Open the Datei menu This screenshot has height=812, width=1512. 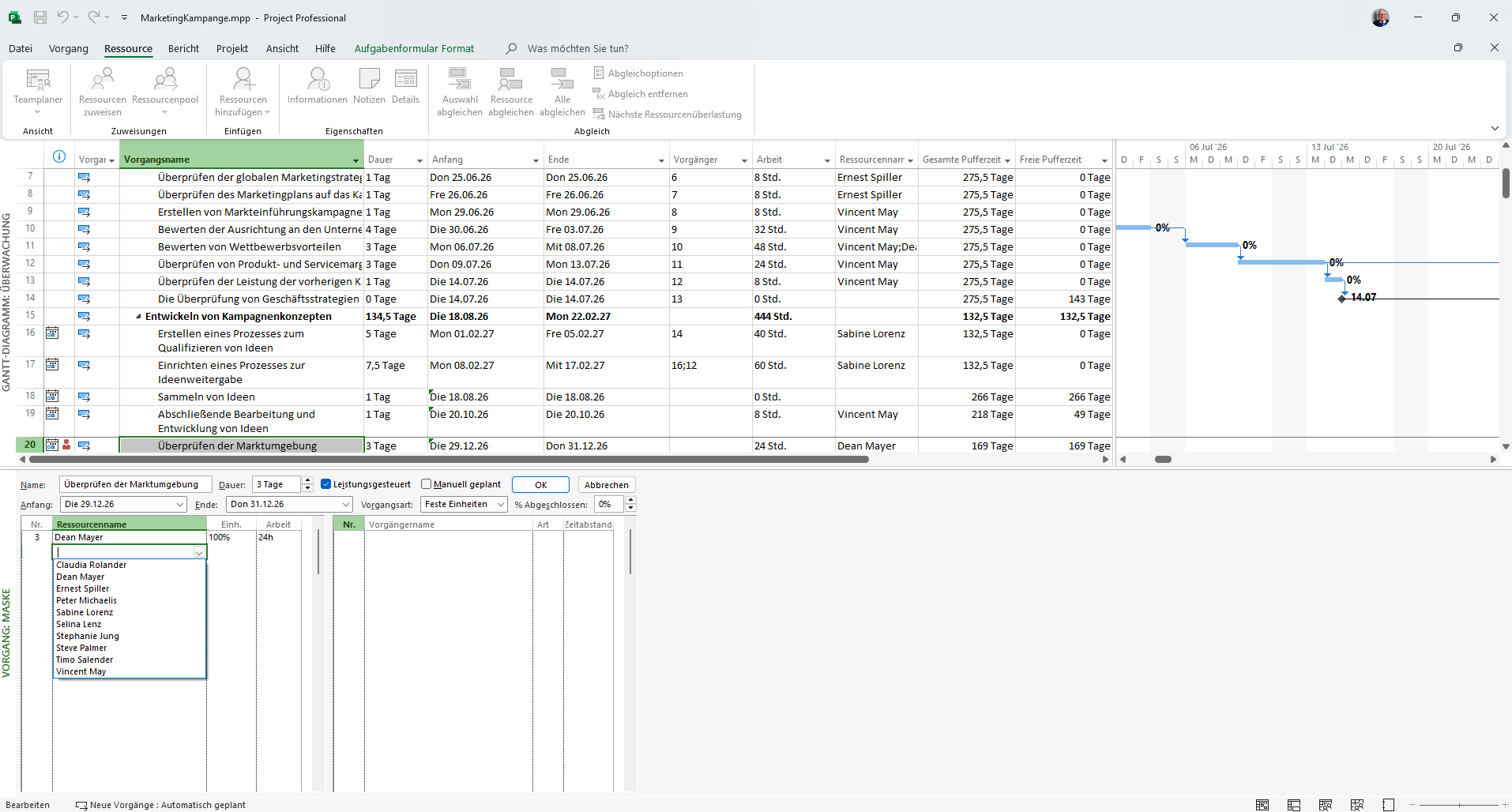pos(21,49)
